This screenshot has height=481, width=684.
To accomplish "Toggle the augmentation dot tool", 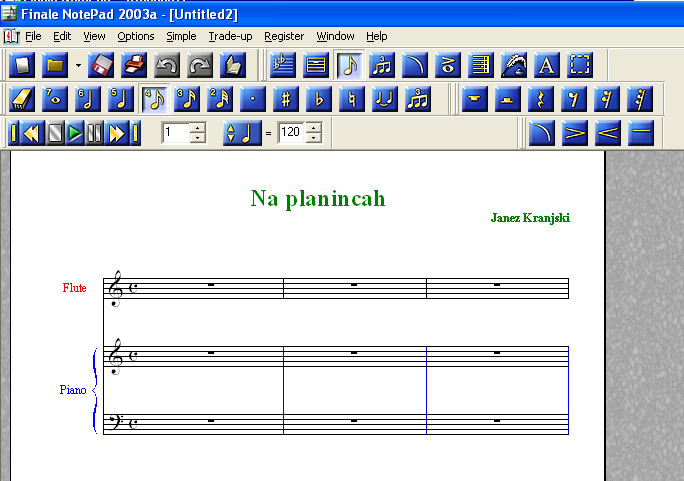I will (253, 99).
